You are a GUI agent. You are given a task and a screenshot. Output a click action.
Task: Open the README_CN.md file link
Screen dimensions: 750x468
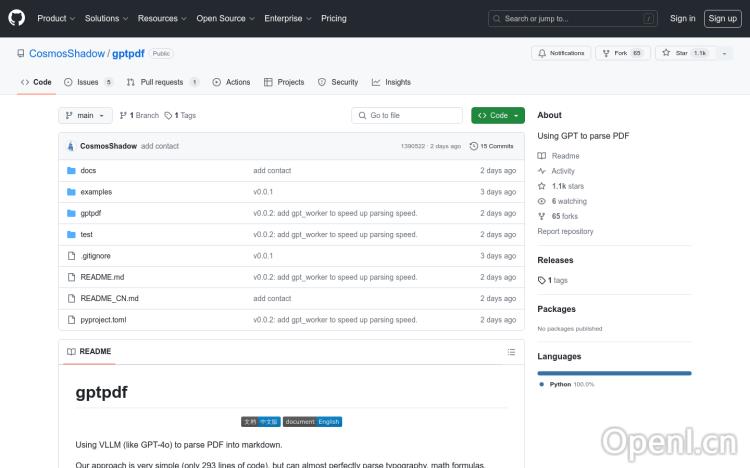(x=109, y=298)
